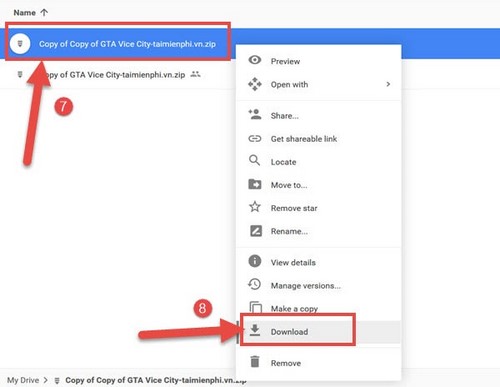Click zip icon of selected Copy of Copy file

click(20, 44)
